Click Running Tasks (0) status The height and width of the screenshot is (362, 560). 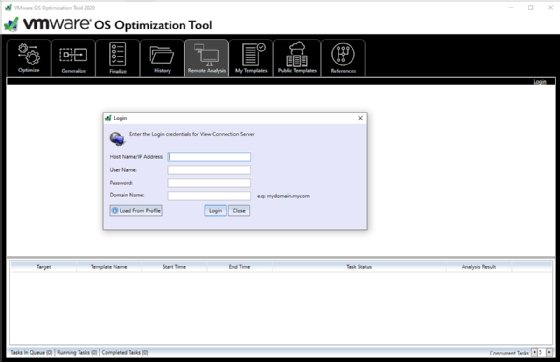pos(77,352)
